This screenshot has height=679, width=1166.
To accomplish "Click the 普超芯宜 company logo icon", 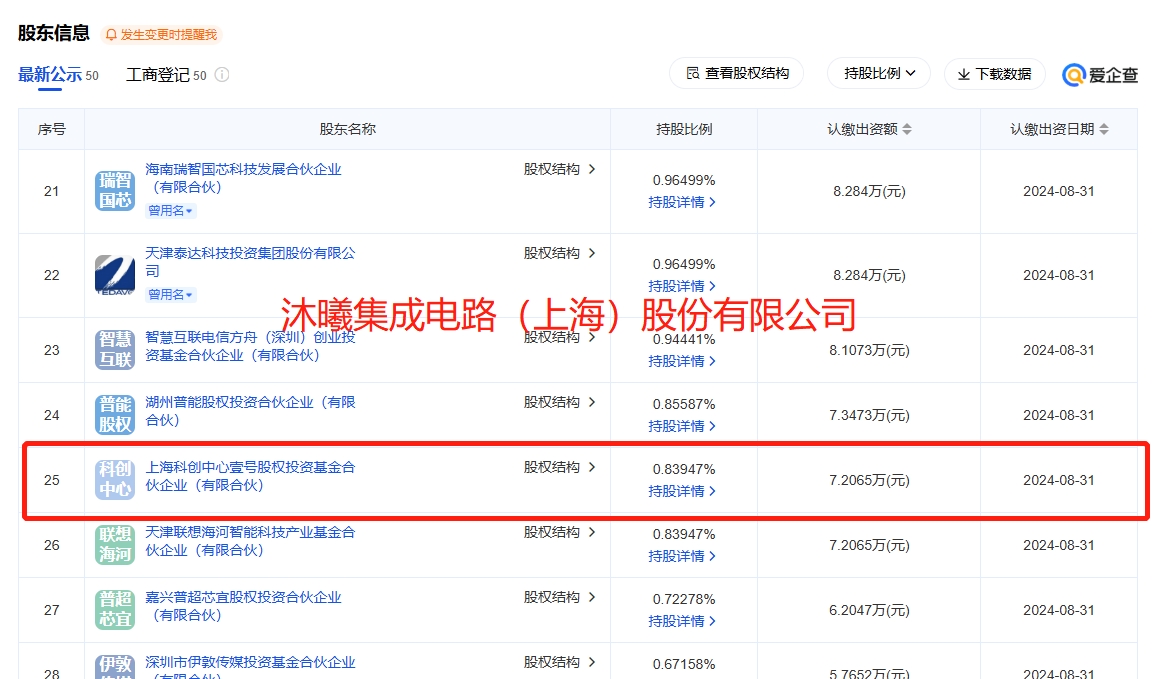I will pyautogui.click(x=115, y=610).
